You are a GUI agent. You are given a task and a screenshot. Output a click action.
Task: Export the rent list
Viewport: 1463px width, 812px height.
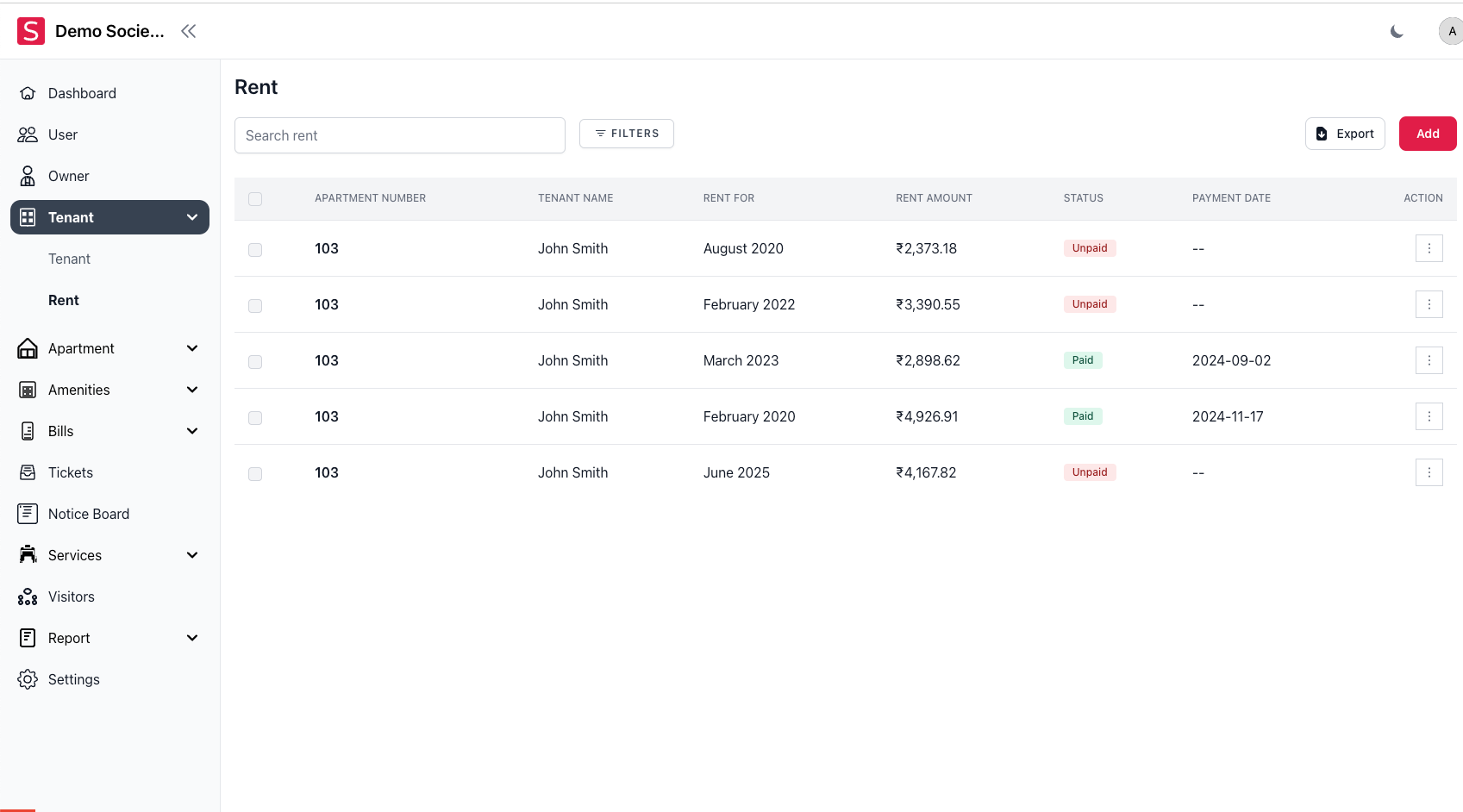click(x=1345, y=134)
